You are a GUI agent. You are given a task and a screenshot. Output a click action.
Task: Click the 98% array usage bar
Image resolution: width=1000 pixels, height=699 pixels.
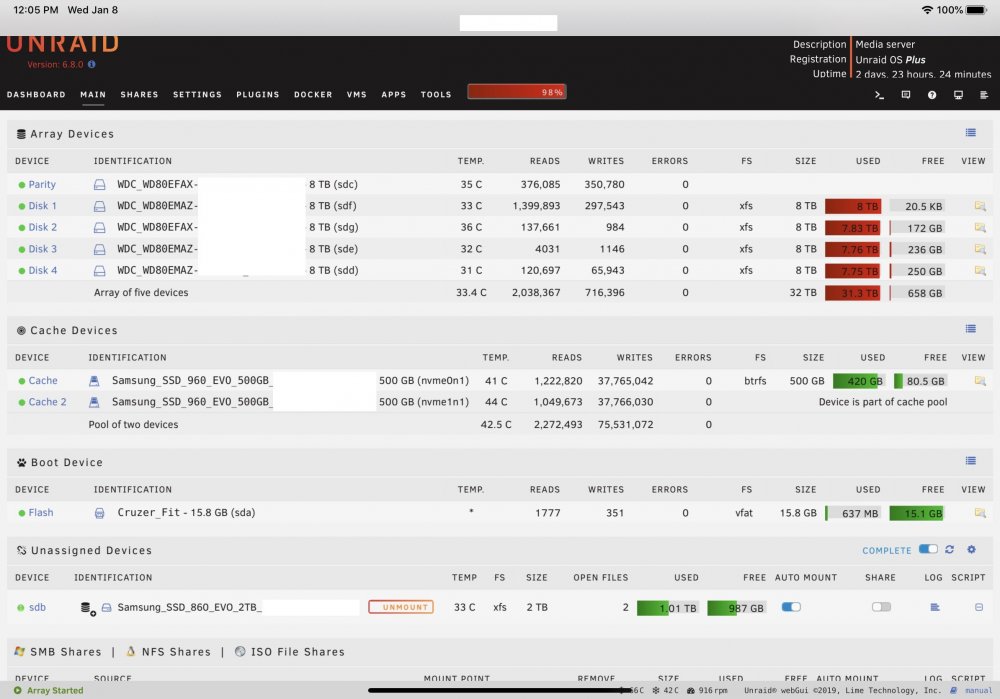(x=517, y=92)
